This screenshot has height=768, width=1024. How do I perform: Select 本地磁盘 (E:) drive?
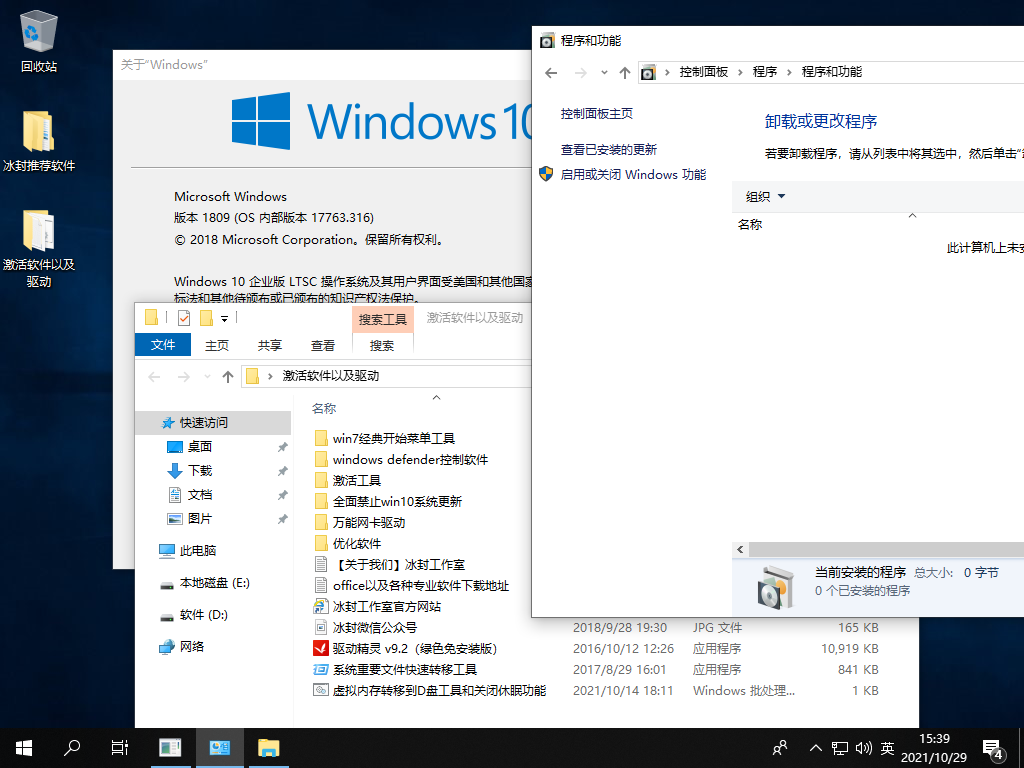tap(213, 583)
